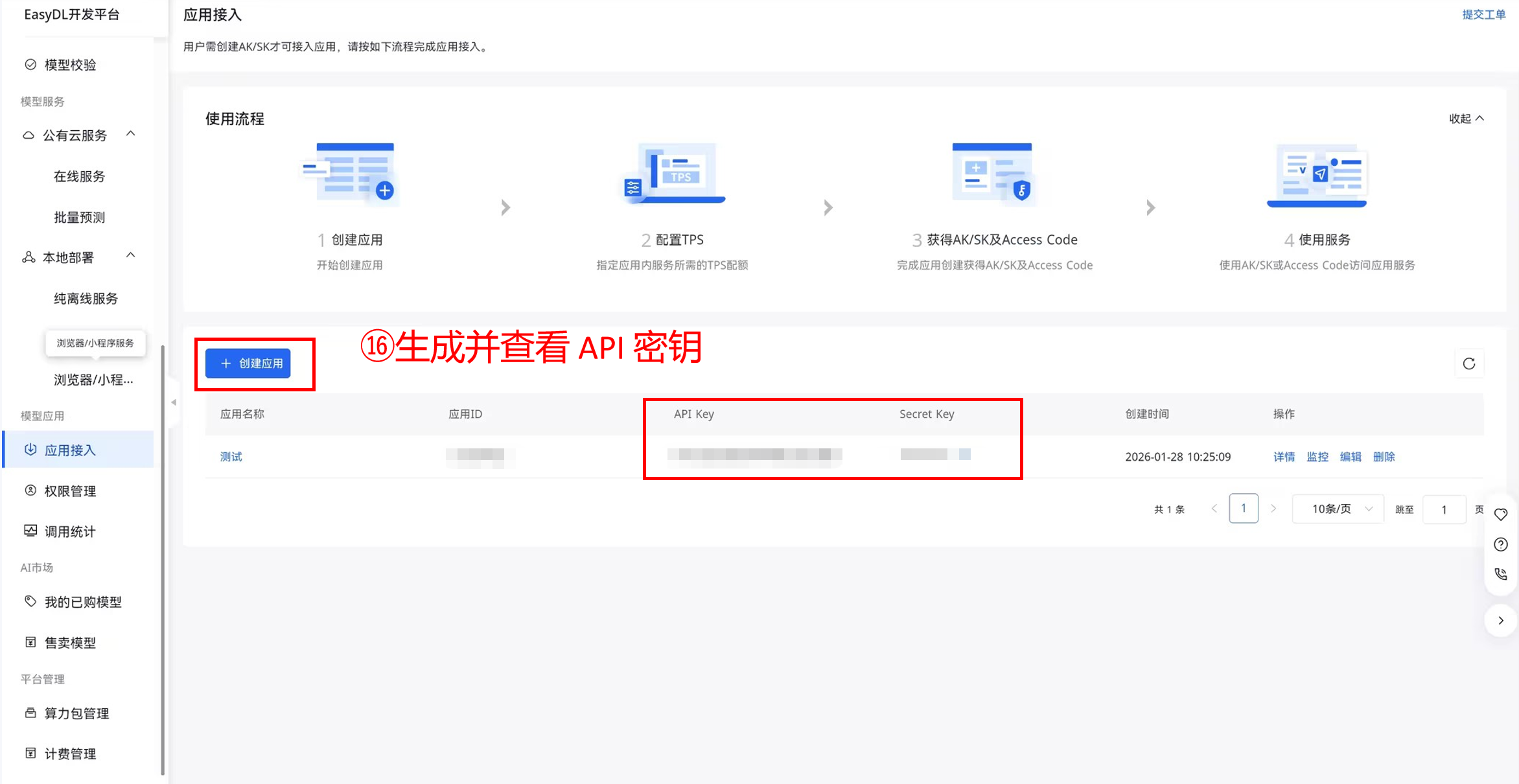Open 详情 for the 测试 application
The image size is (1519, 784).
pyautogui.click(x=1284, y=457)
